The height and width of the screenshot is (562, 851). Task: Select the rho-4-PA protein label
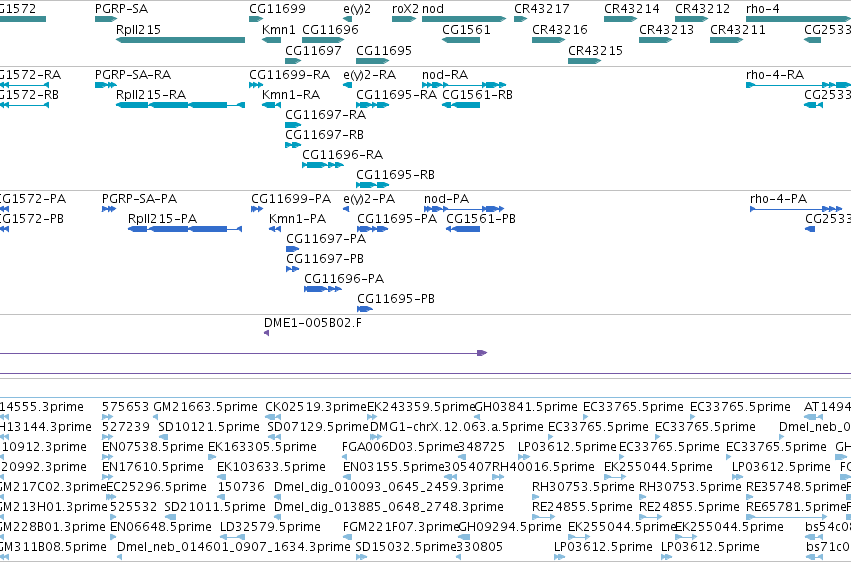pos(778,199)
